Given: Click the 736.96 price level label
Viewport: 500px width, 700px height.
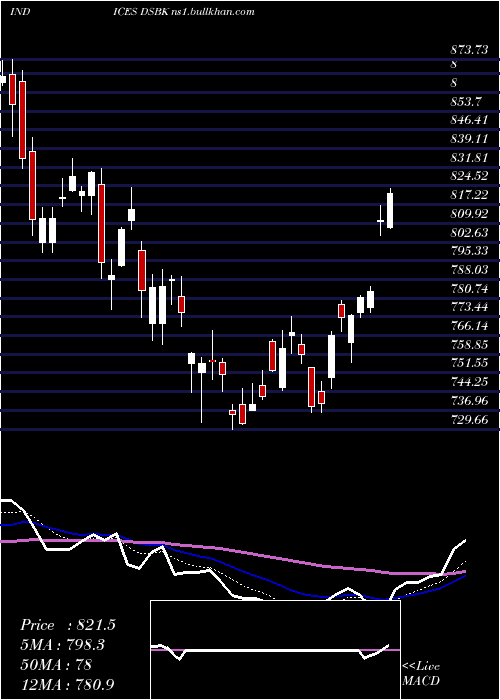Looking at the screenshot, I should tap(469, 400).
